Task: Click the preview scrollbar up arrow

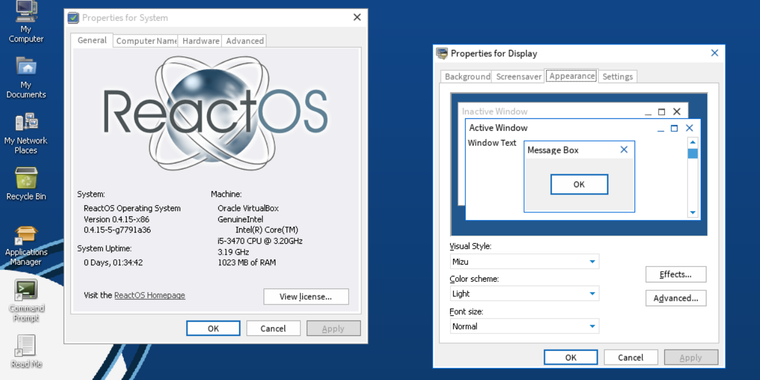Action: point(693,142)
